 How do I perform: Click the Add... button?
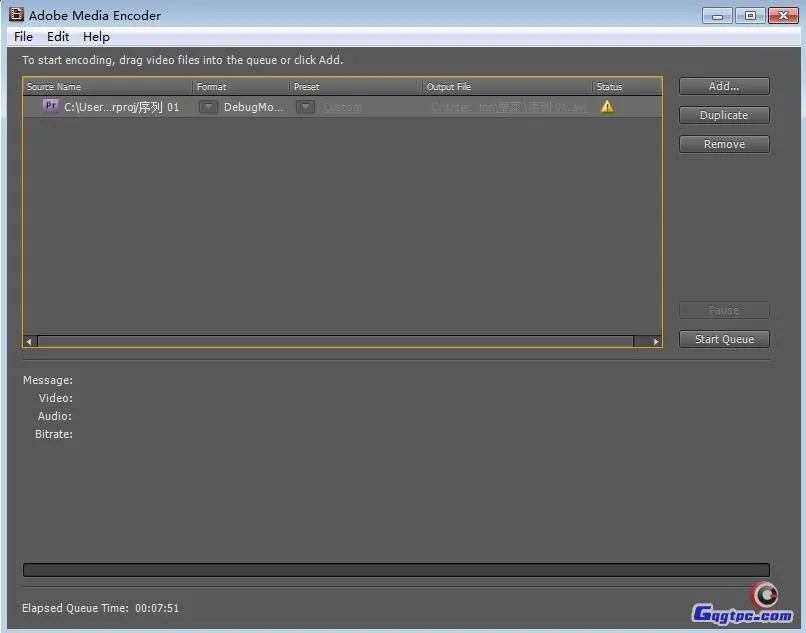724,86
